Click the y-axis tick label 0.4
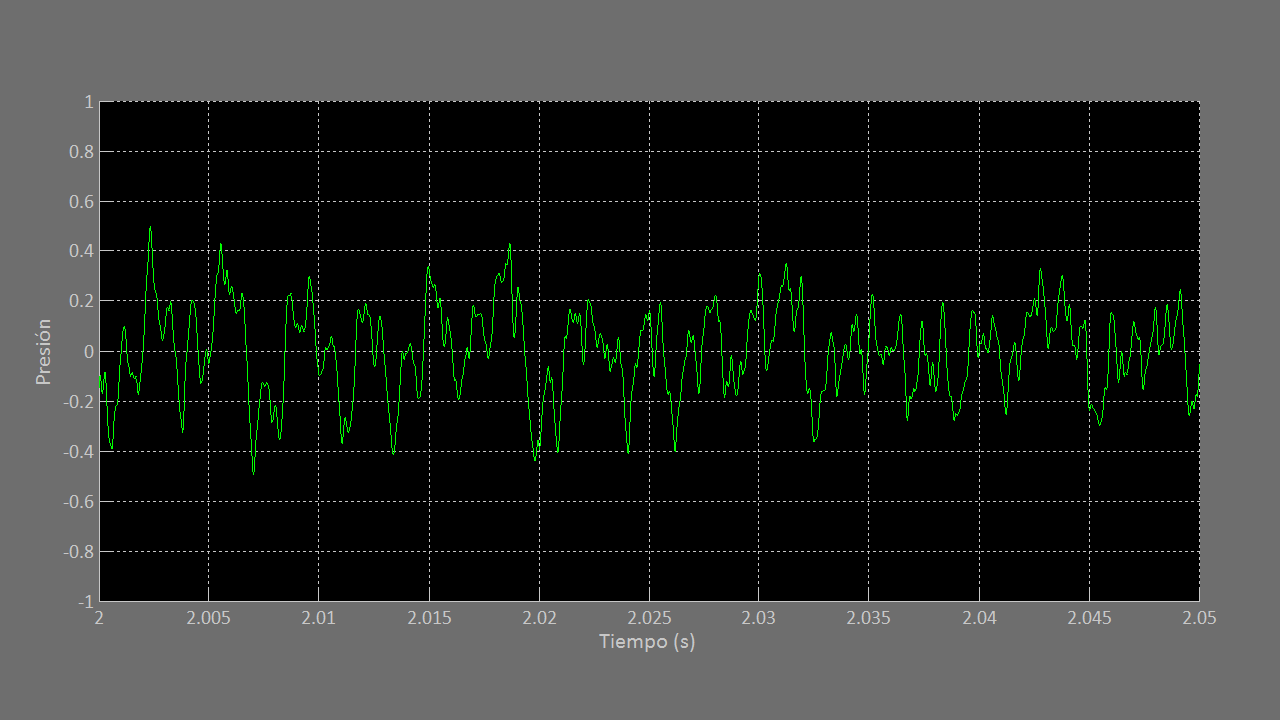The image size is (1280, 720). (x=81, y=252)
